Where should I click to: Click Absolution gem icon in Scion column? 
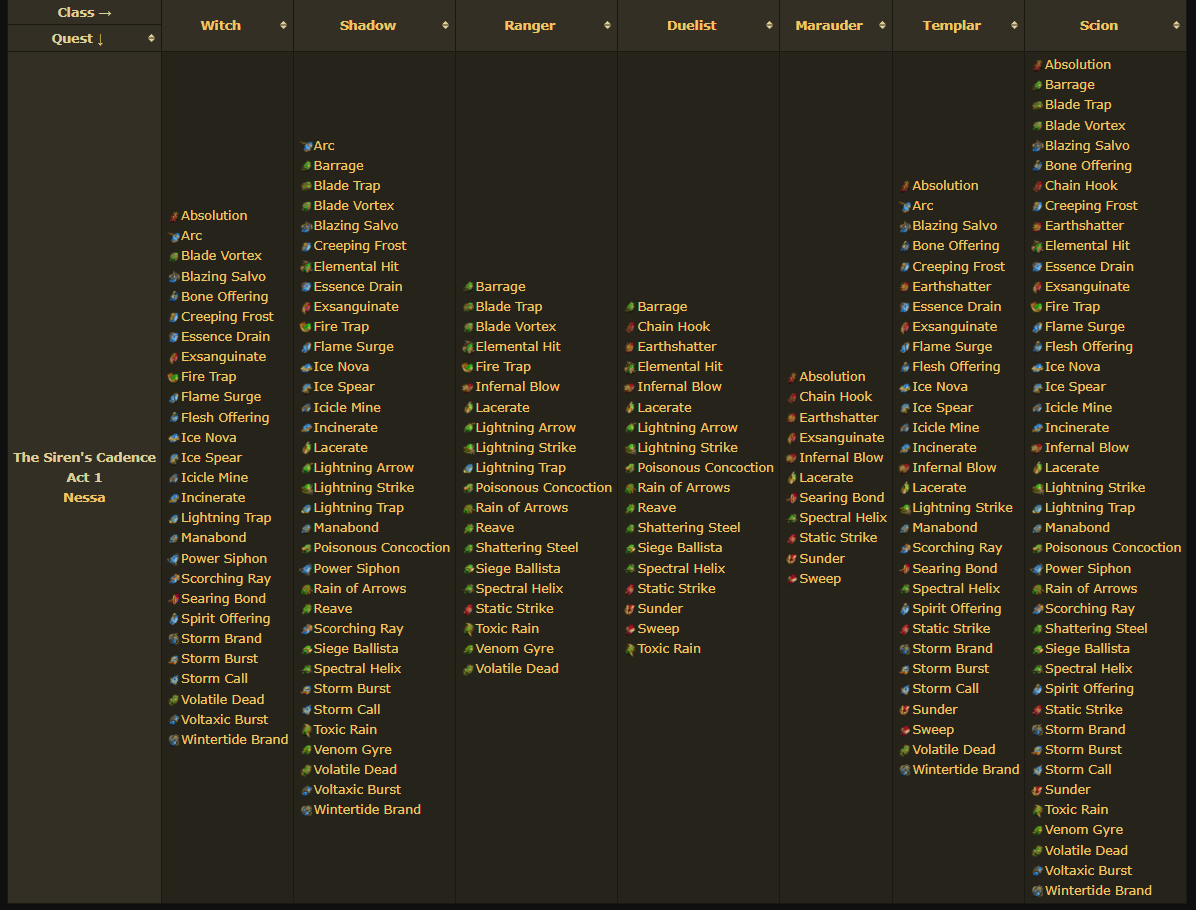[1037, 65]
